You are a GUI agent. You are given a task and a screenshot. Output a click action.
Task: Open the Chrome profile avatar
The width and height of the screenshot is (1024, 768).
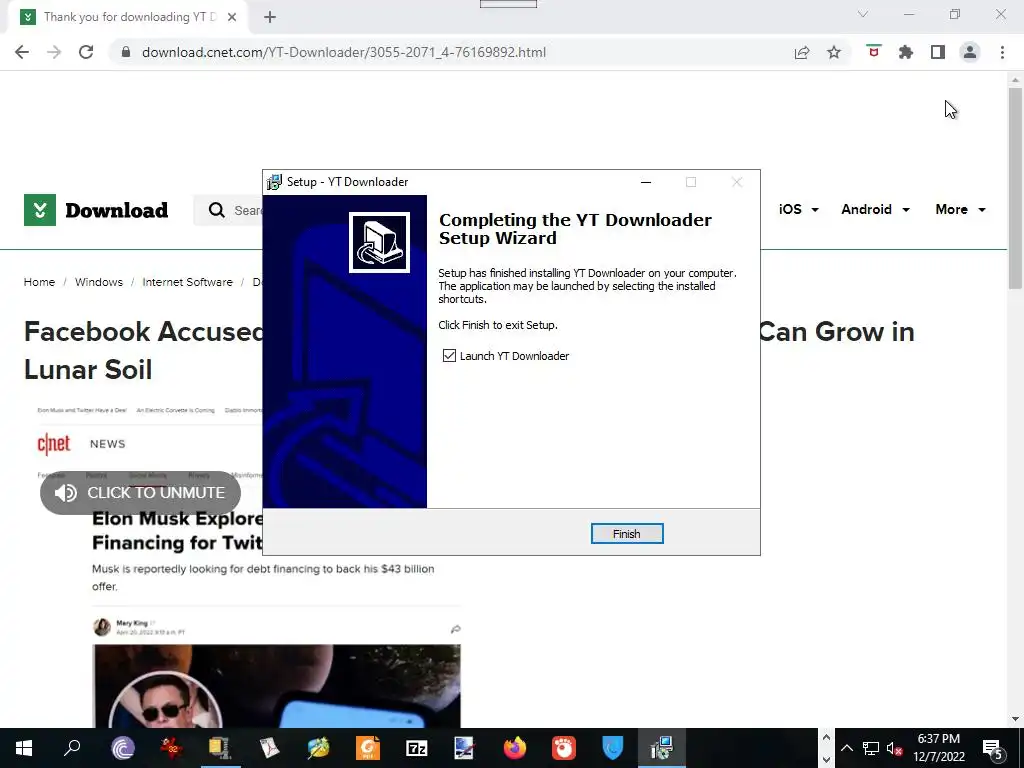click(x=970, y=52)
